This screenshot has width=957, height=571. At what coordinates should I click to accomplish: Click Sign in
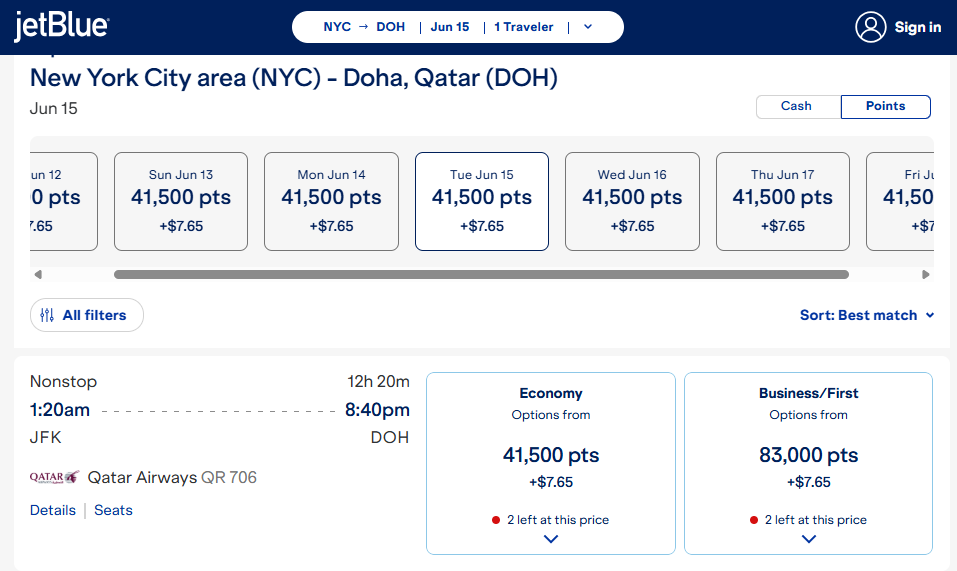[917, 27]
